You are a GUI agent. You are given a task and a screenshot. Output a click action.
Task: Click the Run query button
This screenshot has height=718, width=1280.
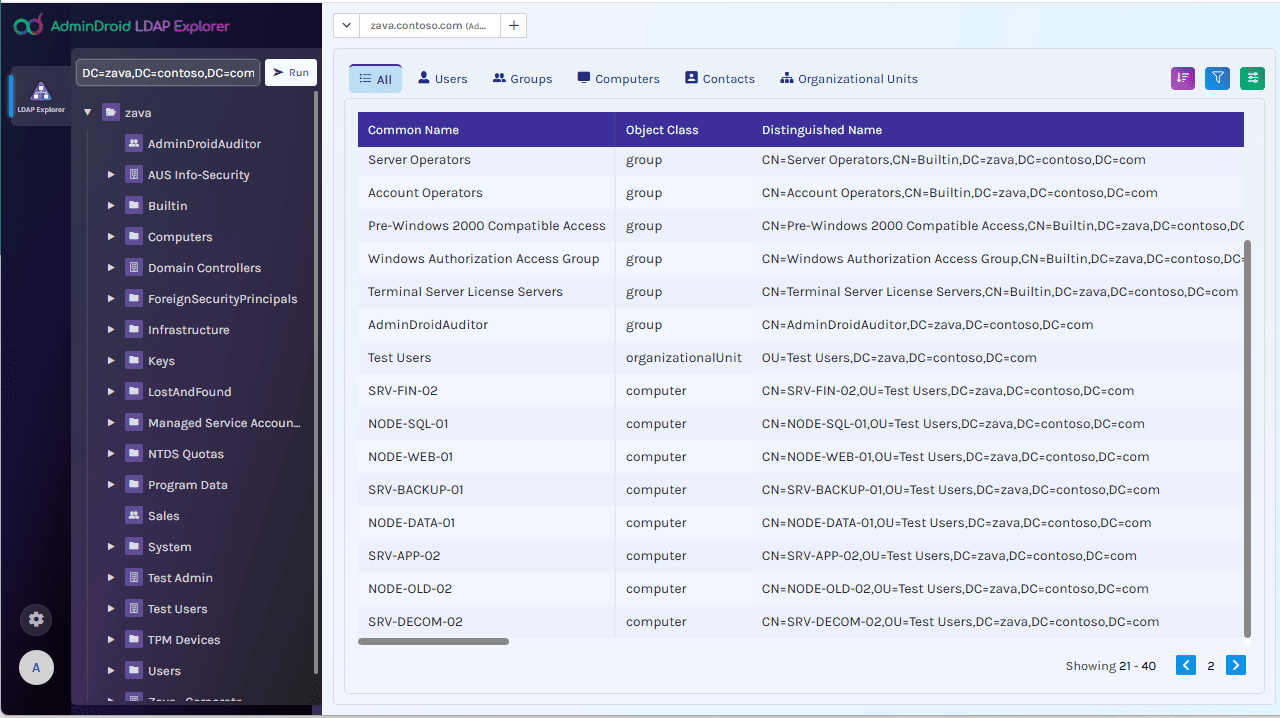(290, 72)
